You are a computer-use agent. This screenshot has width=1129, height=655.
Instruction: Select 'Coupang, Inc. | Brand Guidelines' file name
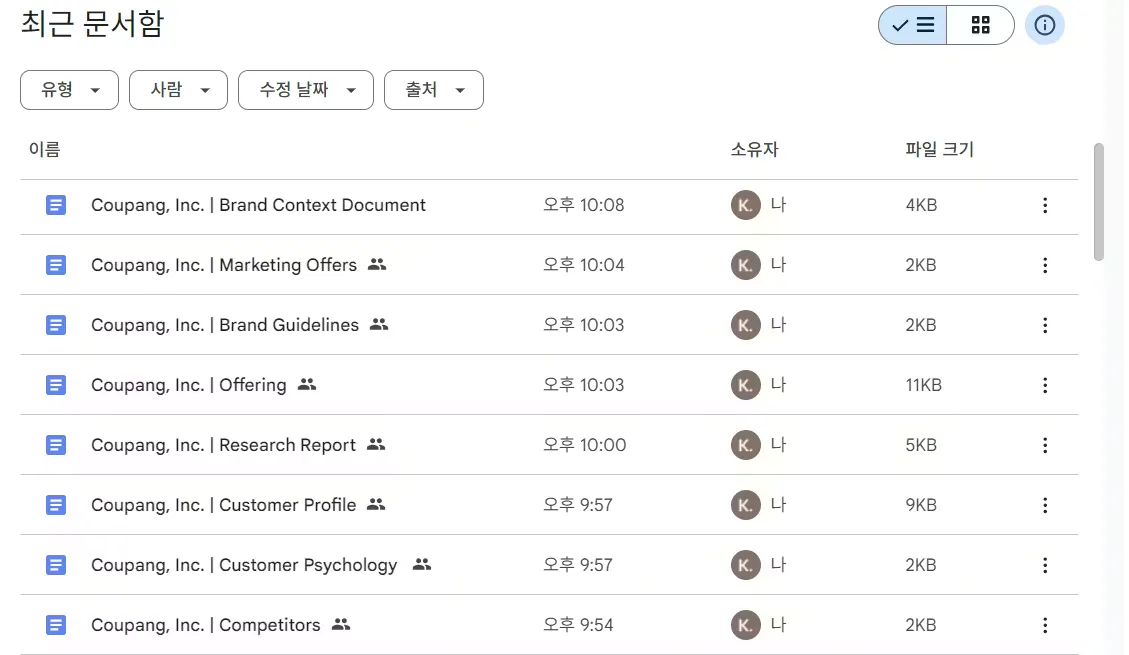click(225, 325)
